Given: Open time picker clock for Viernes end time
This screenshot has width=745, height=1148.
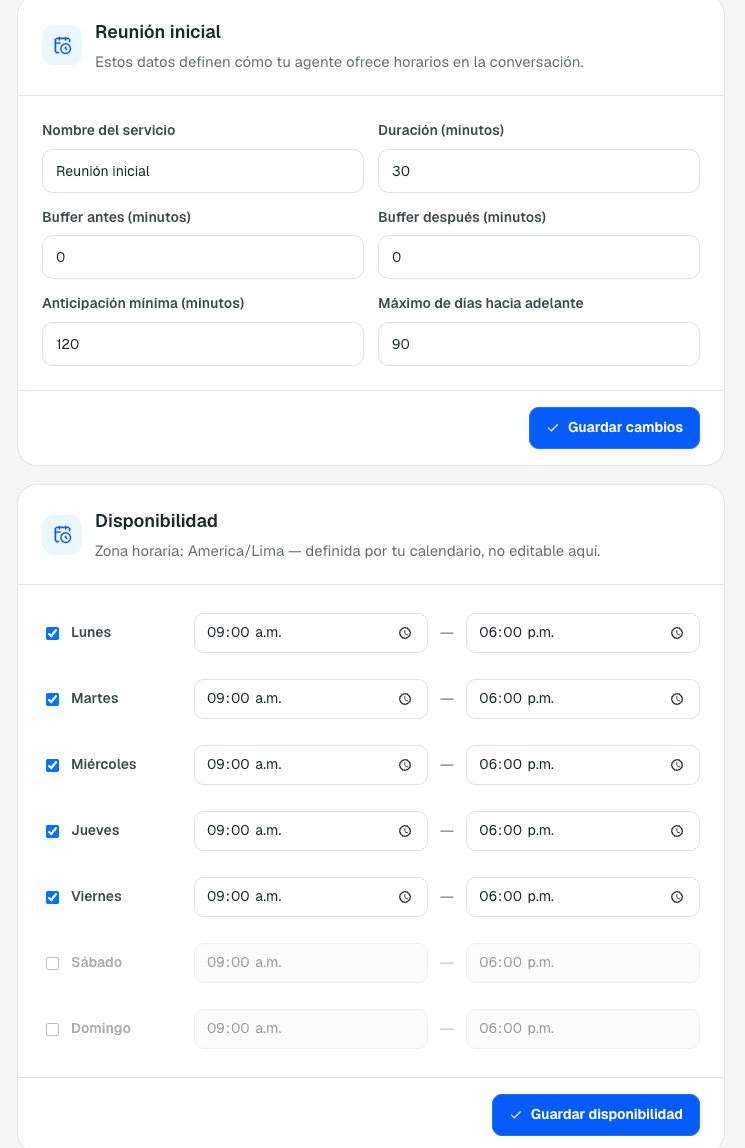Looking at the screenshot, I should coord(677,897).
